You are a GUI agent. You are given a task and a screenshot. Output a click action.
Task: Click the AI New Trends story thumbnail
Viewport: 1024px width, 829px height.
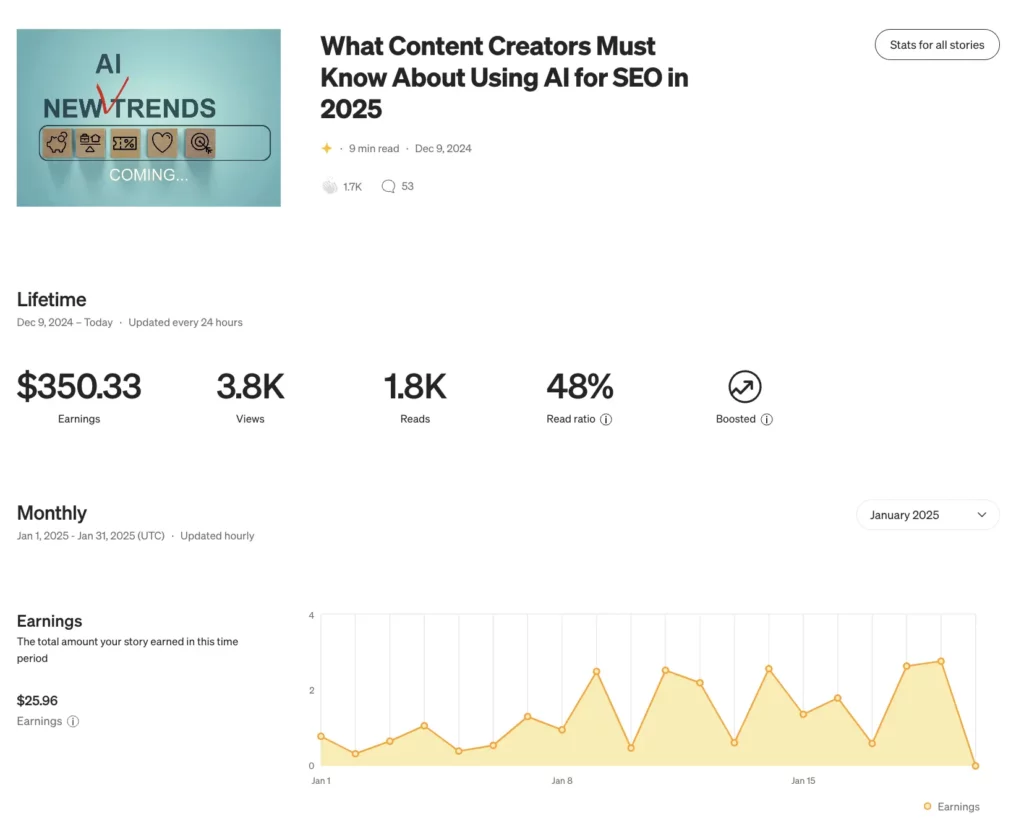(x=148, y=117)
